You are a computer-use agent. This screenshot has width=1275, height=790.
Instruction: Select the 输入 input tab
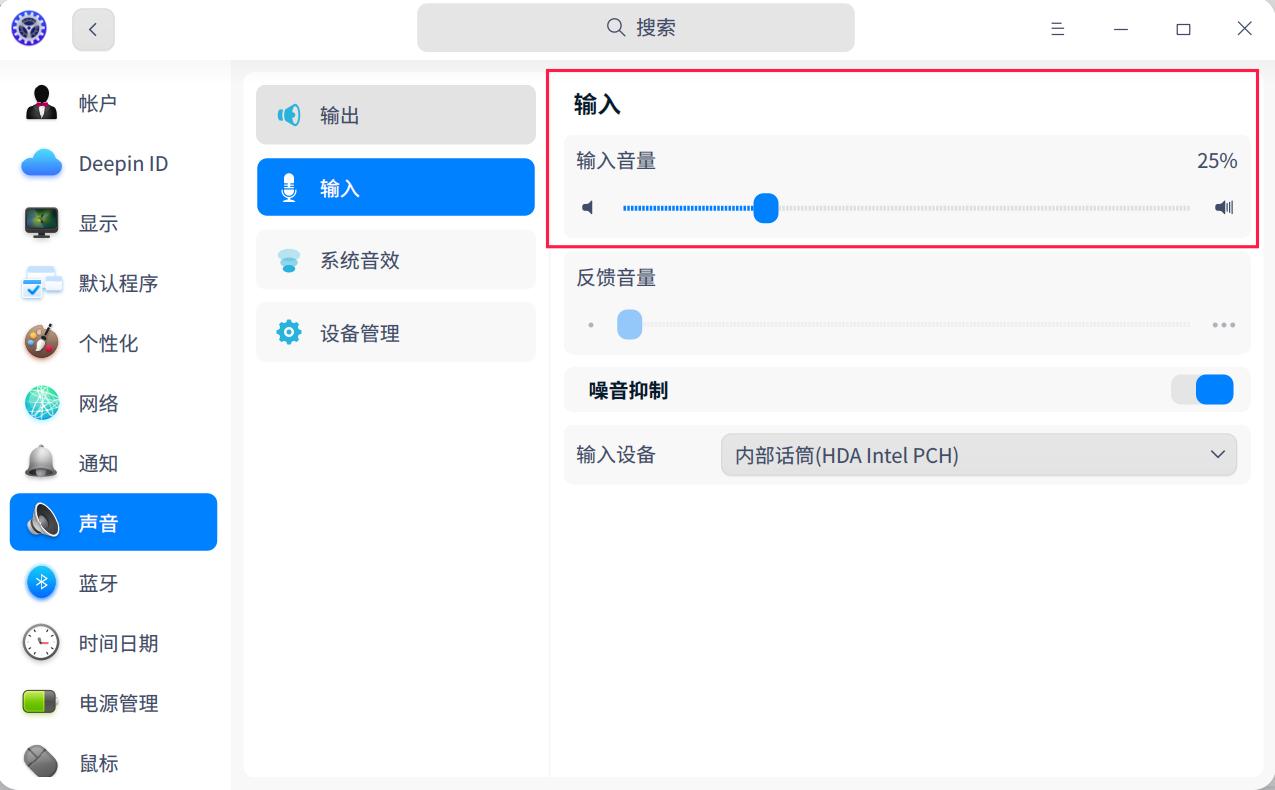[396, 187]
